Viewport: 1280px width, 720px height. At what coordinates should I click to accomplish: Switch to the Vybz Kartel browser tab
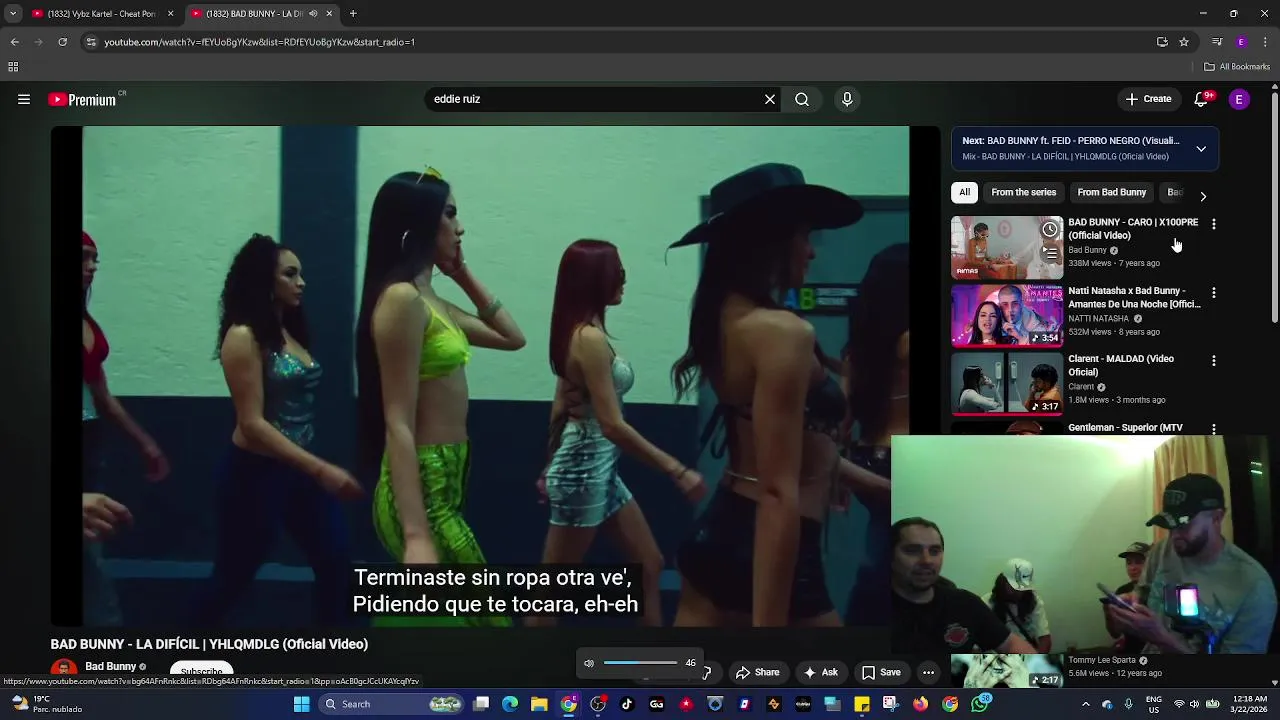click(x=102, y=14)
